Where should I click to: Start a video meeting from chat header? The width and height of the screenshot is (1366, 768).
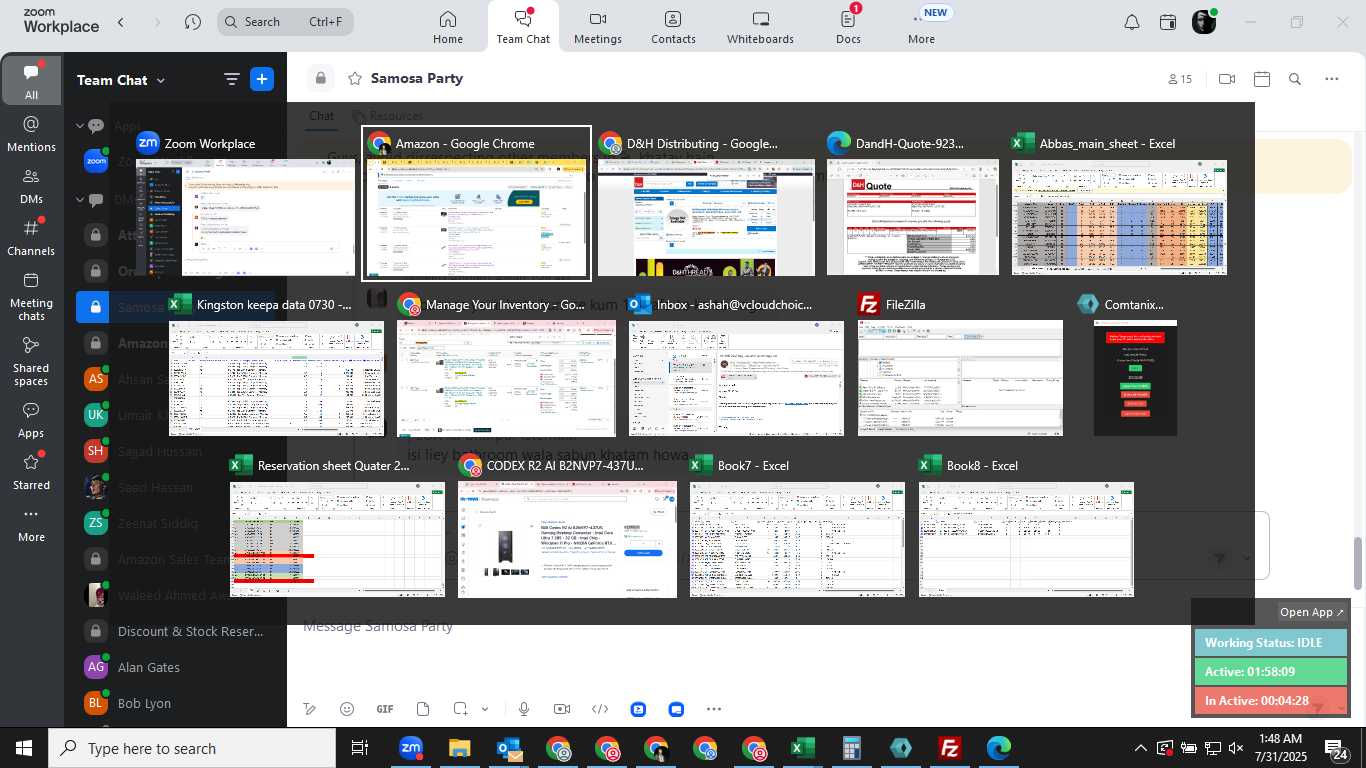coord(1227,79)
